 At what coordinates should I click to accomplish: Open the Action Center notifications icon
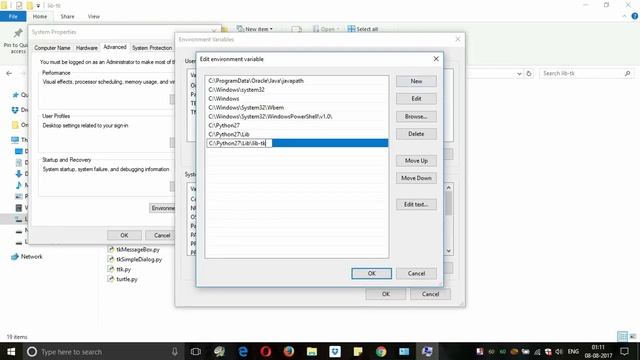click(x=624, y=351)
